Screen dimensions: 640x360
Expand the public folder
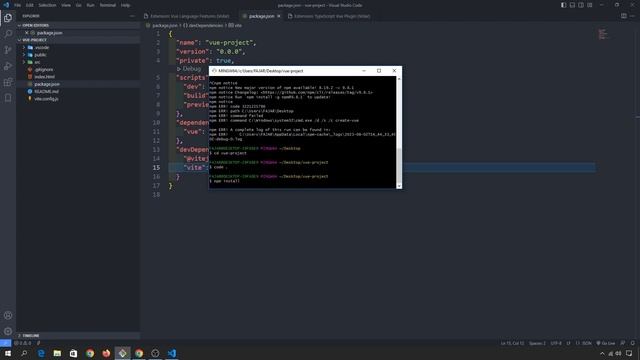(40, 55)
